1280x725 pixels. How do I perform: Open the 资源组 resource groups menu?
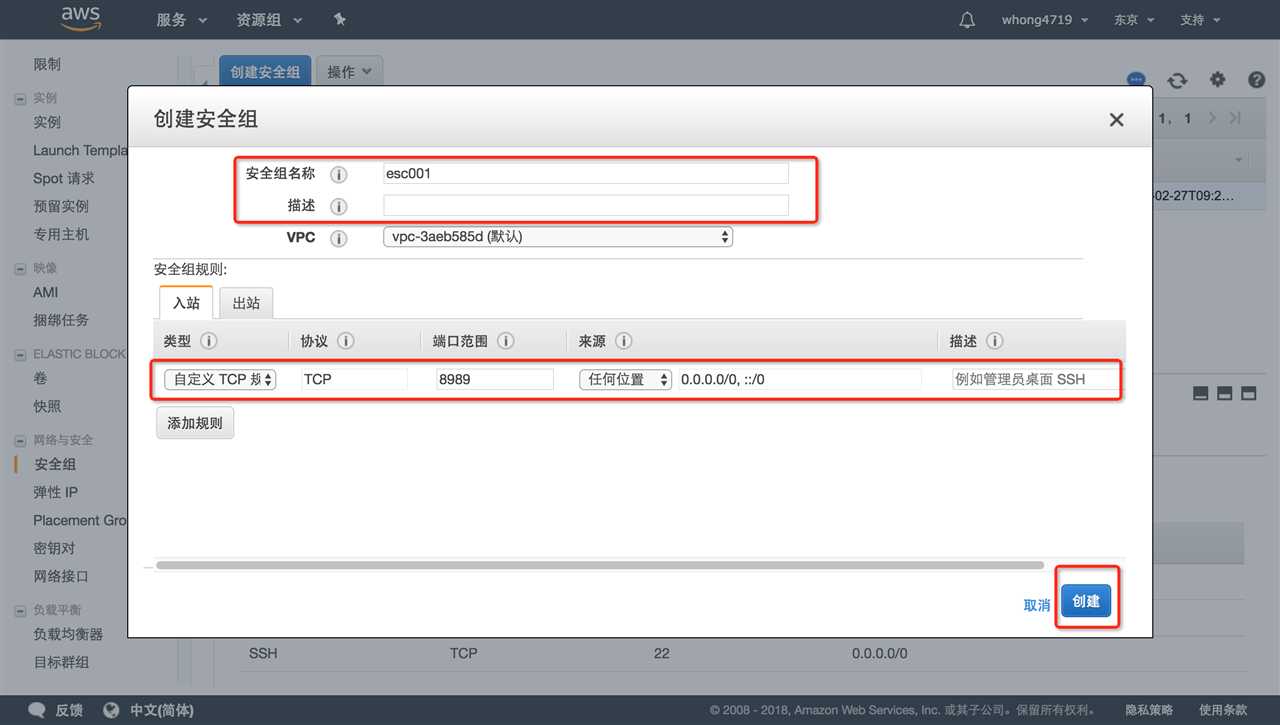(x=267, y=20)
